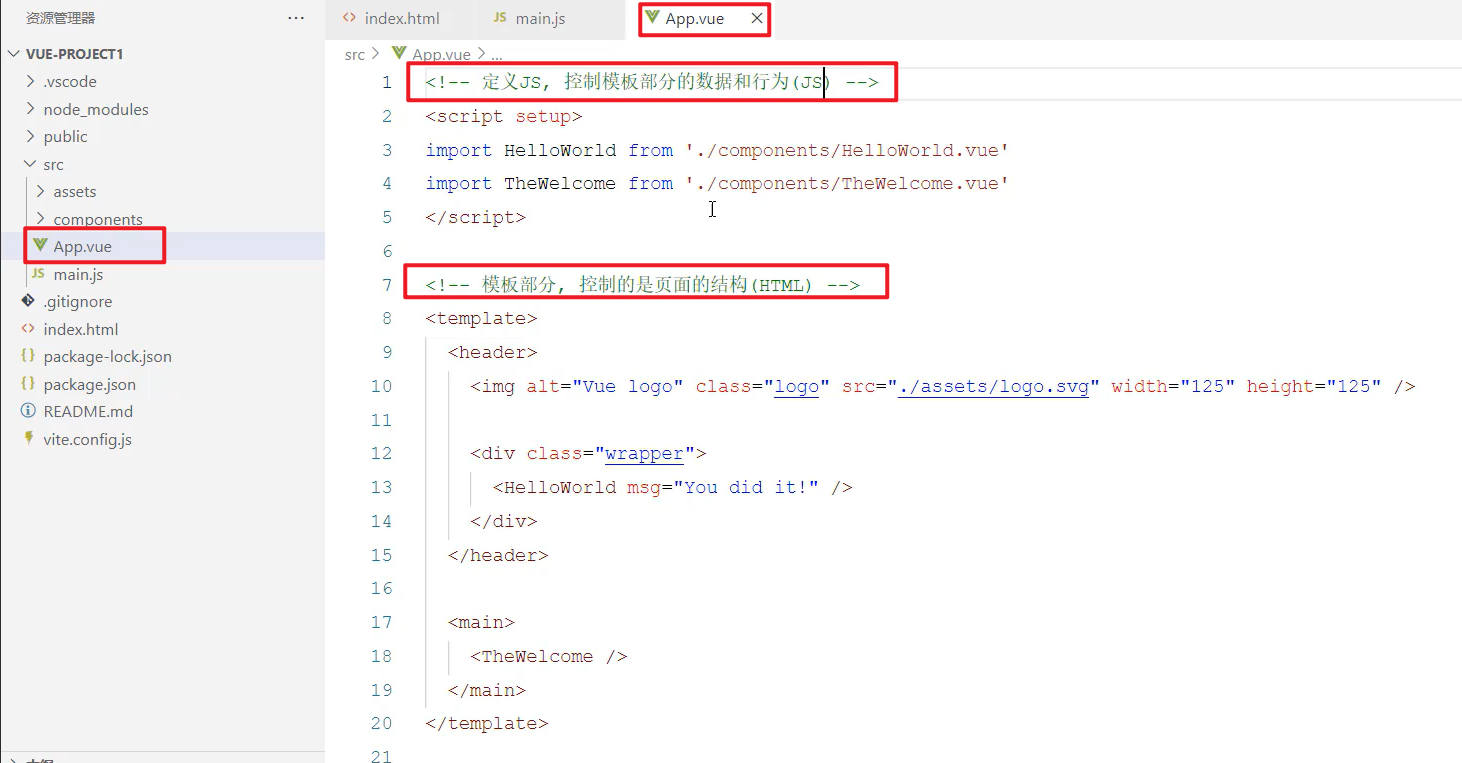Click the JS icon beside main.js in explorer
Viewport: 1462px width, 763px height.
38,274
